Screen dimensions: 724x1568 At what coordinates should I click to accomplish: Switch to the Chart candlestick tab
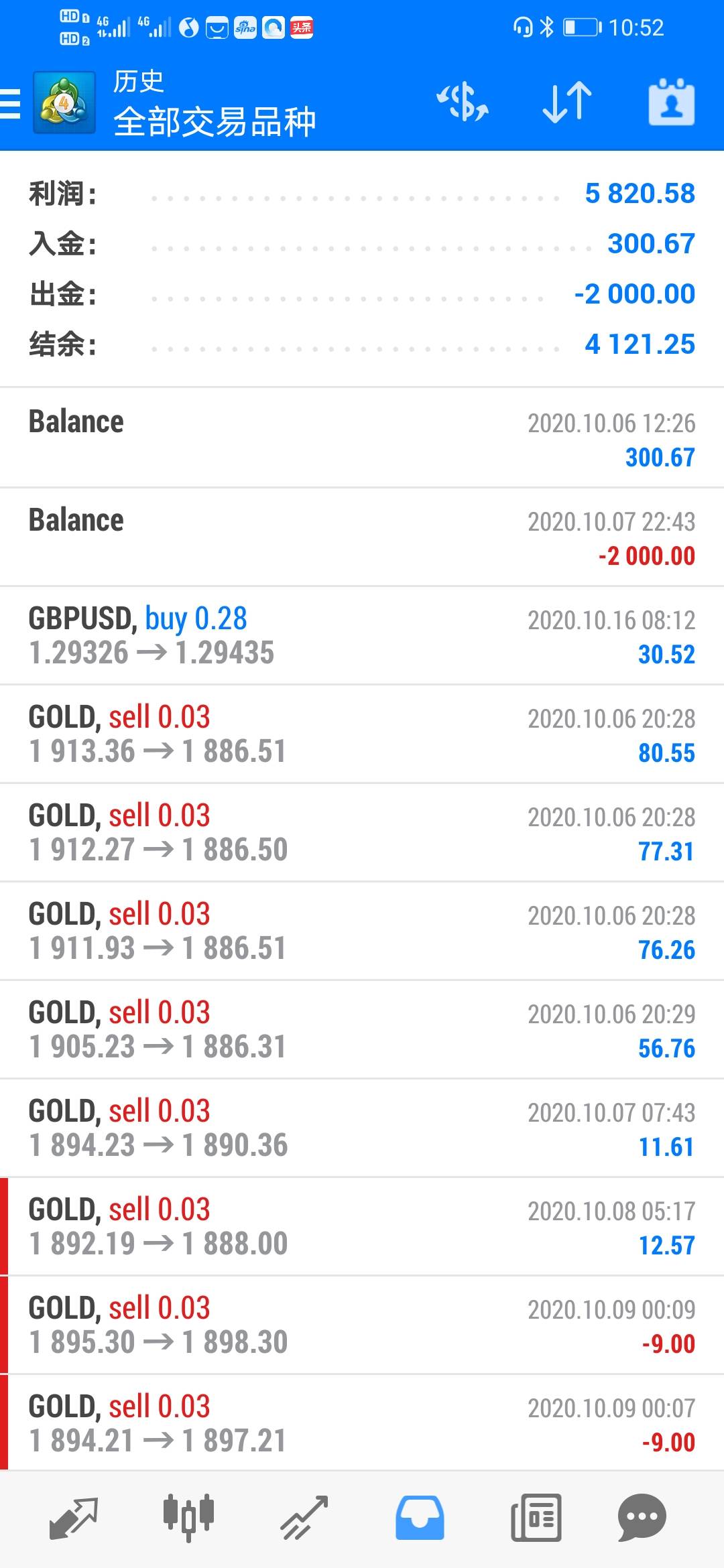(188, 1517)
